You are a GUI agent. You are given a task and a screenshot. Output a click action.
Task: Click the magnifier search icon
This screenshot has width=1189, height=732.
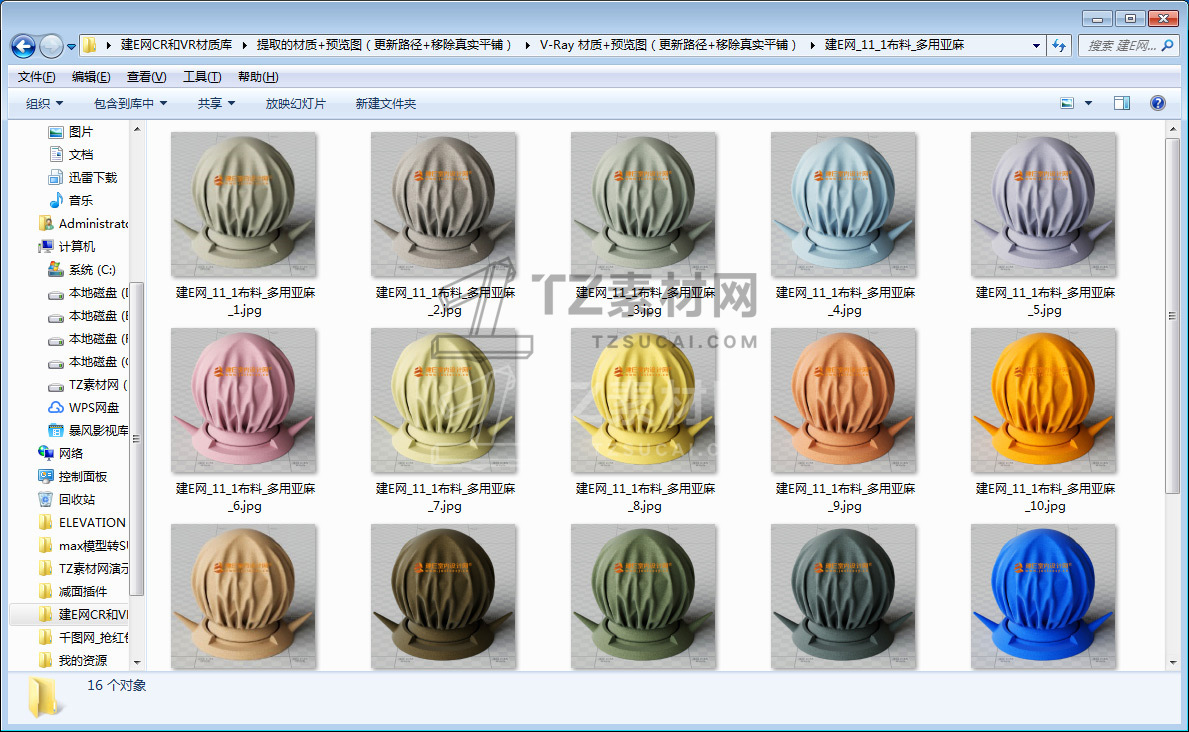[x=1168, y=46]
